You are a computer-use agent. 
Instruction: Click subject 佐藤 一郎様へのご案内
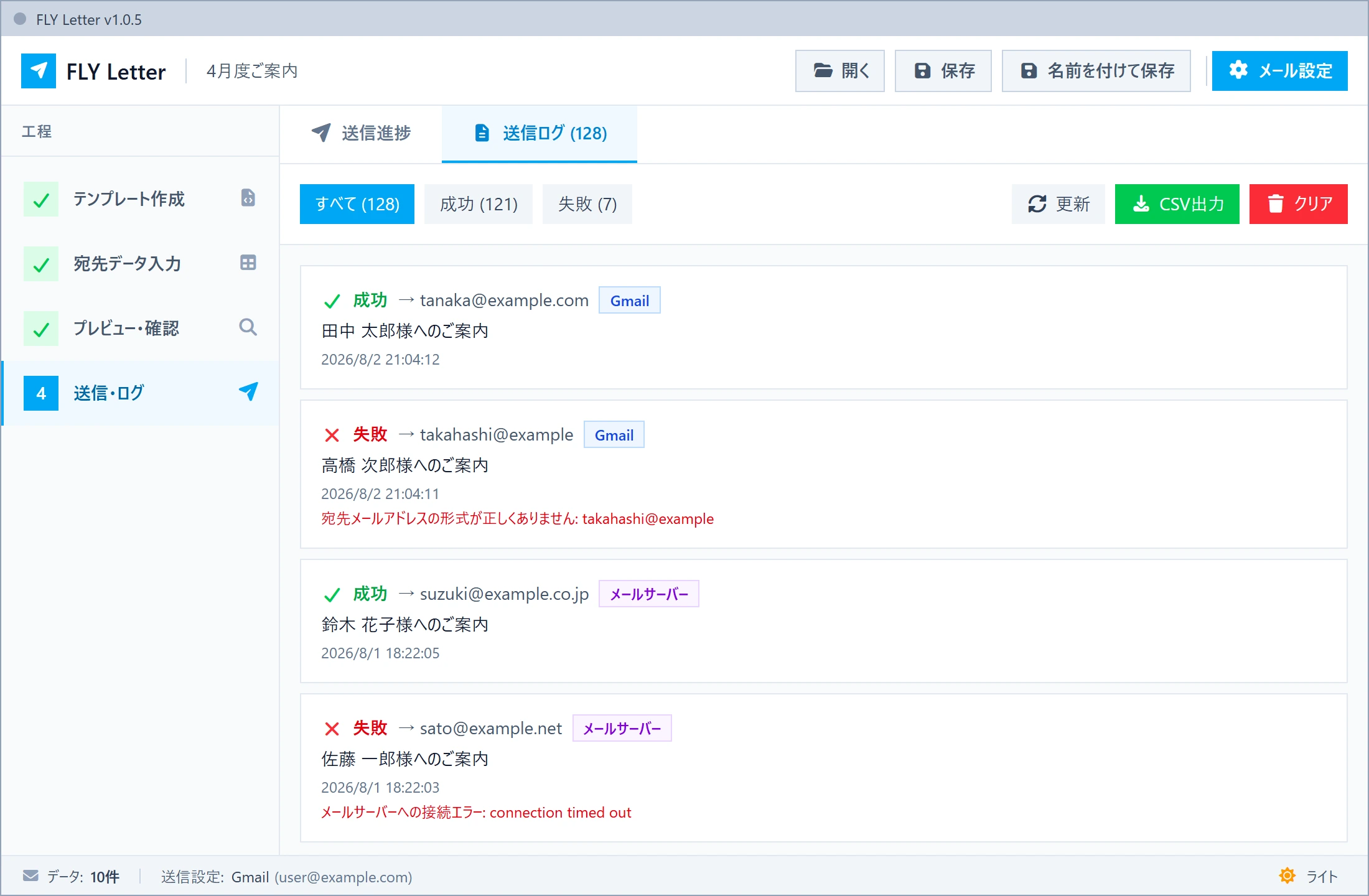coord(404,759)
